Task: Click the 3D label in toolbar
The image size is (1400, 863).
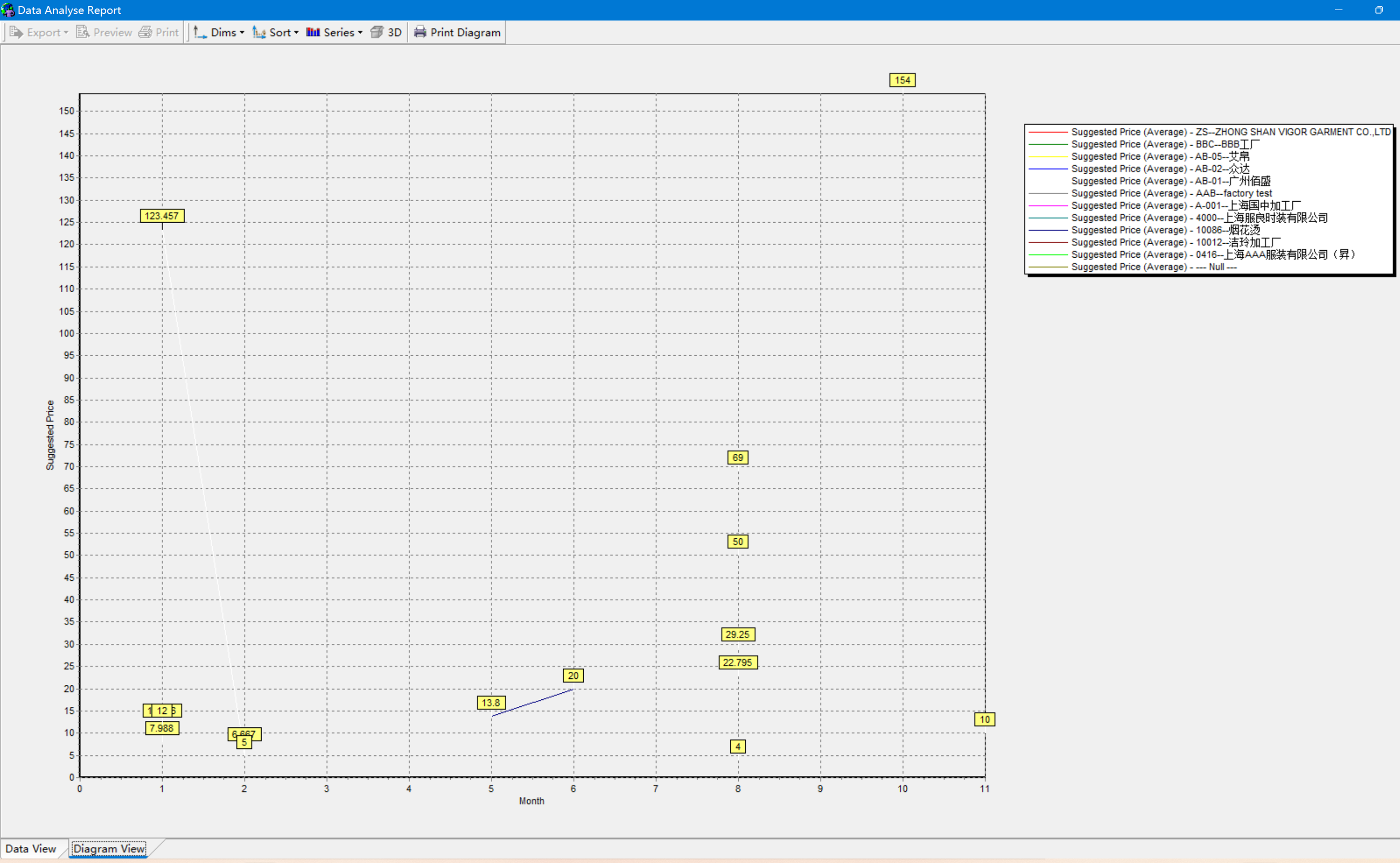Action: coord(395,33)
